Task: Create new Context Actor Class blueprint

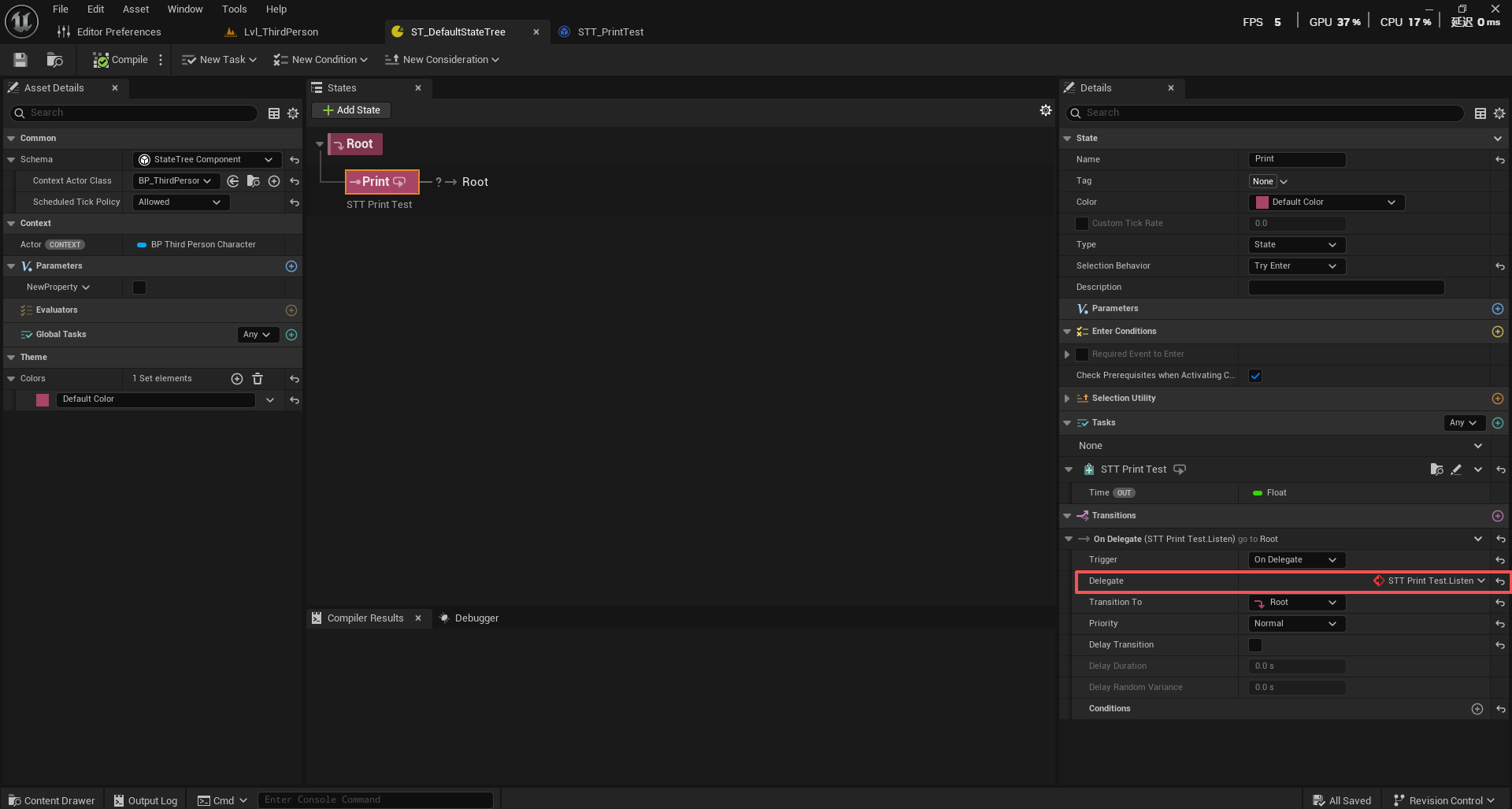Action: pos(274,181)
